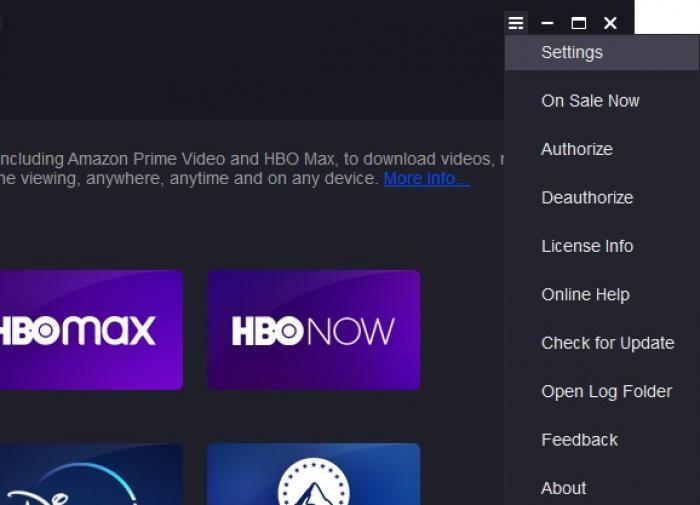
Task: Minimize the application window
Action: pyautogui.click(x=547, y=23)
